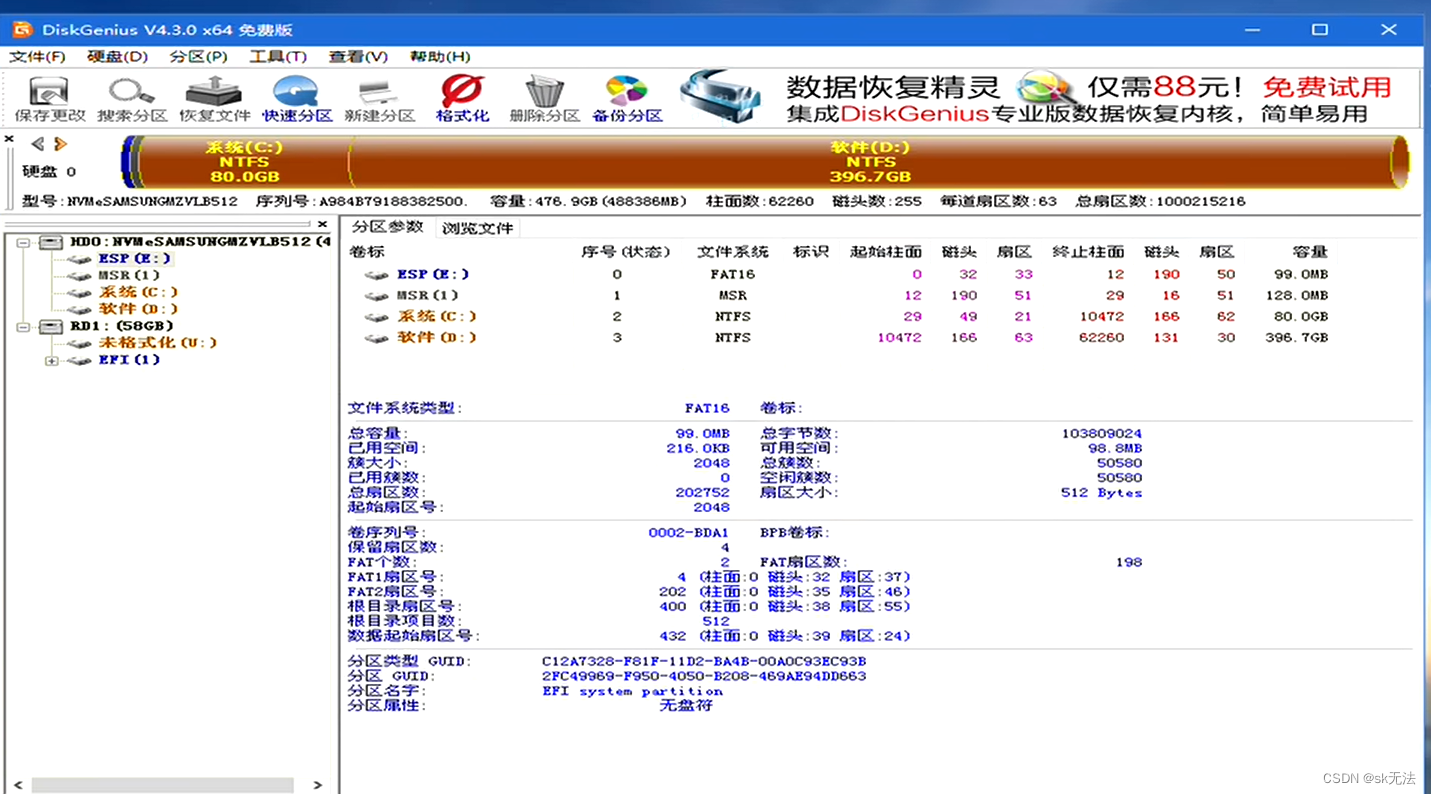The image size is (1431, 794).
Task: Click the 512 Bytes sector size value
Action: coord(1101,493)
